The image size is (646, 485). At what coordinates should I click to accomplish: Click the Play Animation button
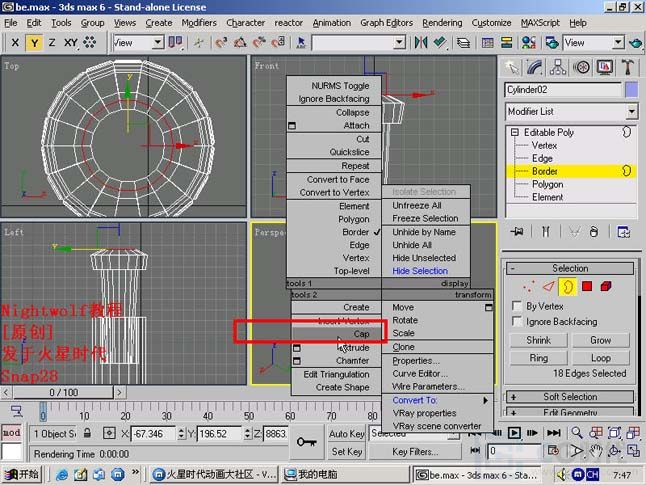click(514, 433)
